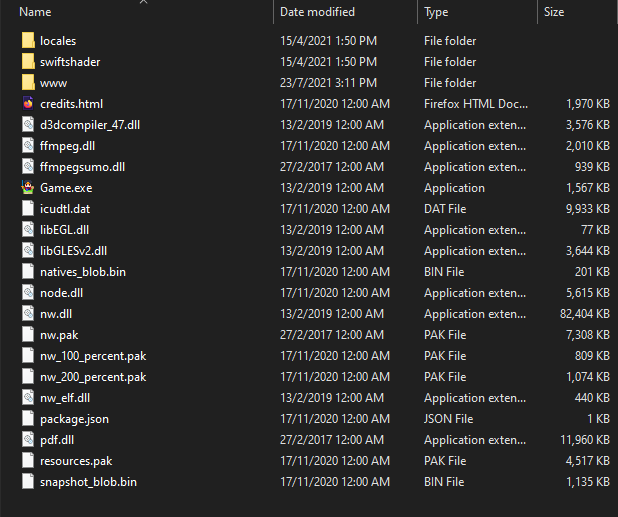Click the nw_elf.dll file icon
This screenshot has width=618, height=517.
click(x=28, y=398)
